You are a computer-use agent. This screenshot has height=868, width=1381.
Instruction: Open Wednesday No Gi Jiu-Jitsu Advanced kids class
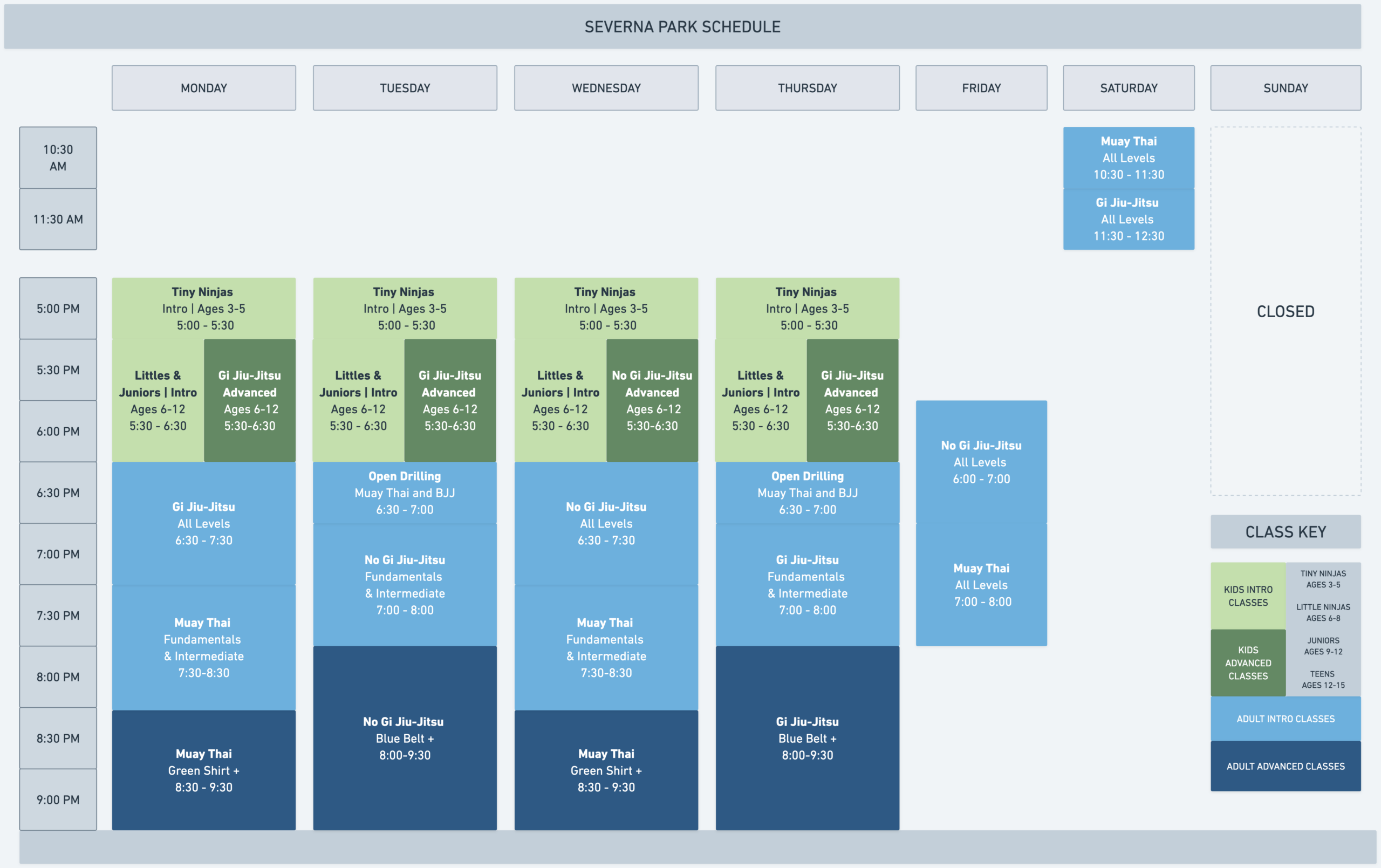pos(652,400)
